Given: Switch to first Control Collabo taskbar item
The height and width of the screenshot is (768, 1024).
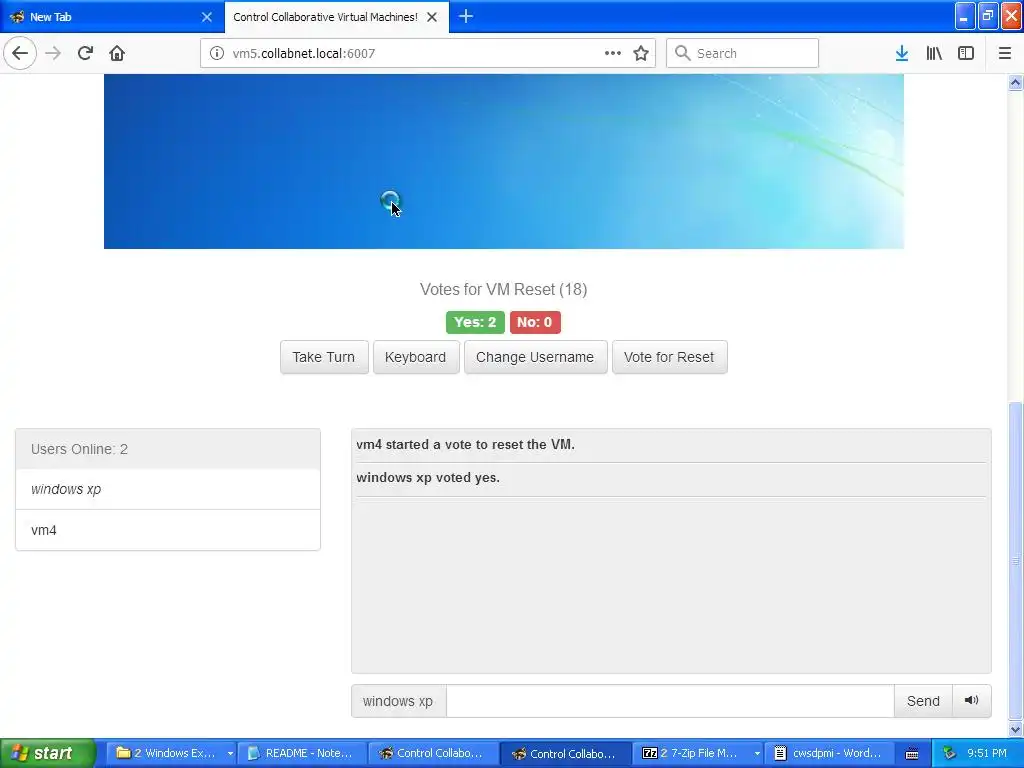Looking at the screenshot, I should pyautogui.click(x=434, y=753).
